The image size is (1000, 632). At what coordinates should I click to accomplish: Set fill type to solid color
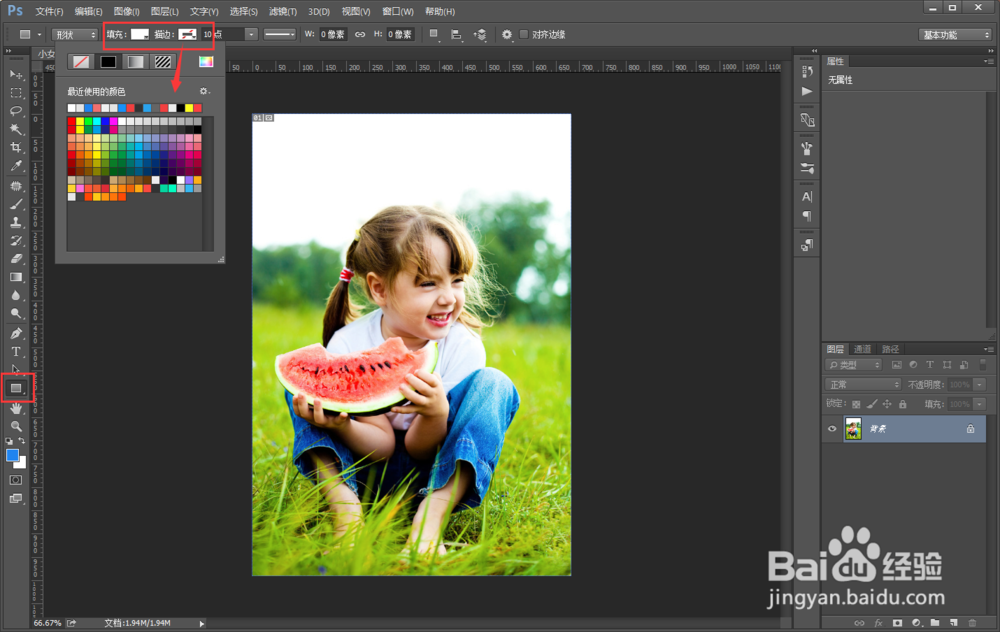108,61
